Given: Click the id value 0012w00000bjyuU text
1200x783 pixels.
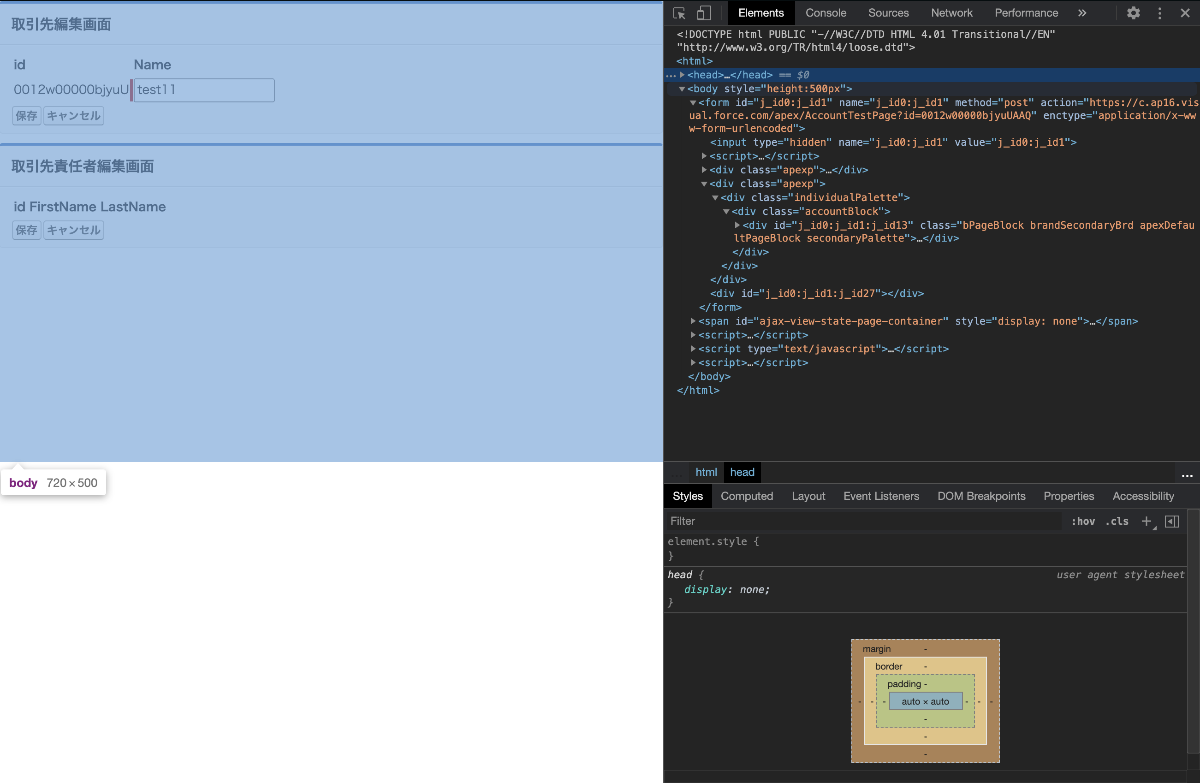Looking at the screenshot, I should (x=71, y=90).
